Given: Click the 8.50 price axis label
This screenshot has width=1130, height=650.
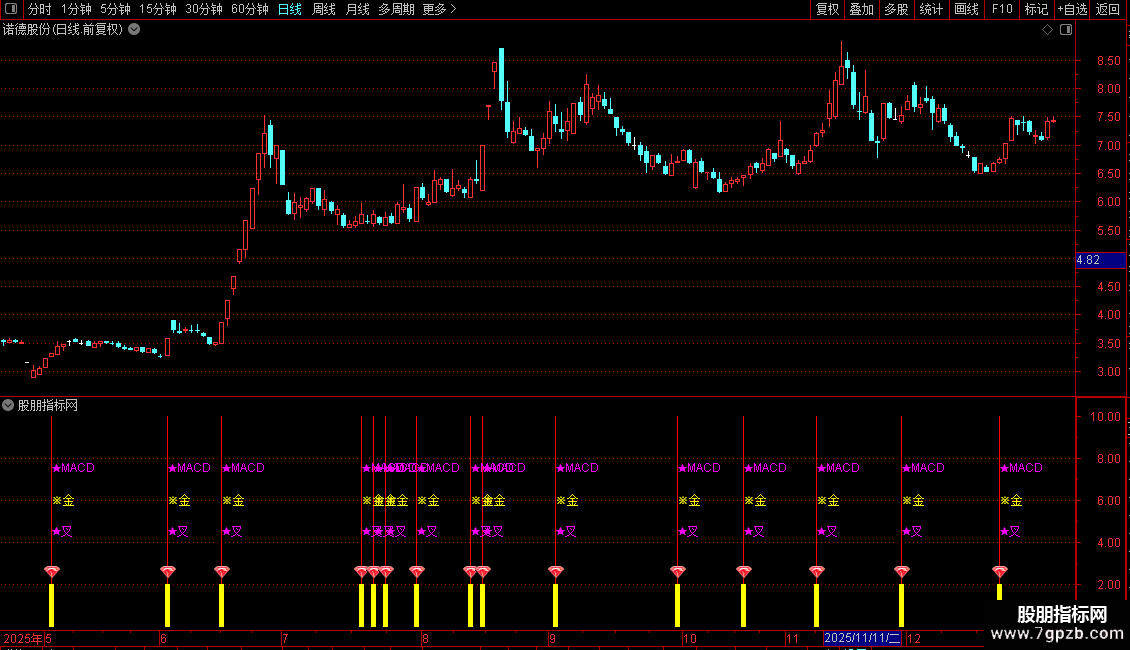Looking at the screenshot, I should click(x=1108, y=61).
